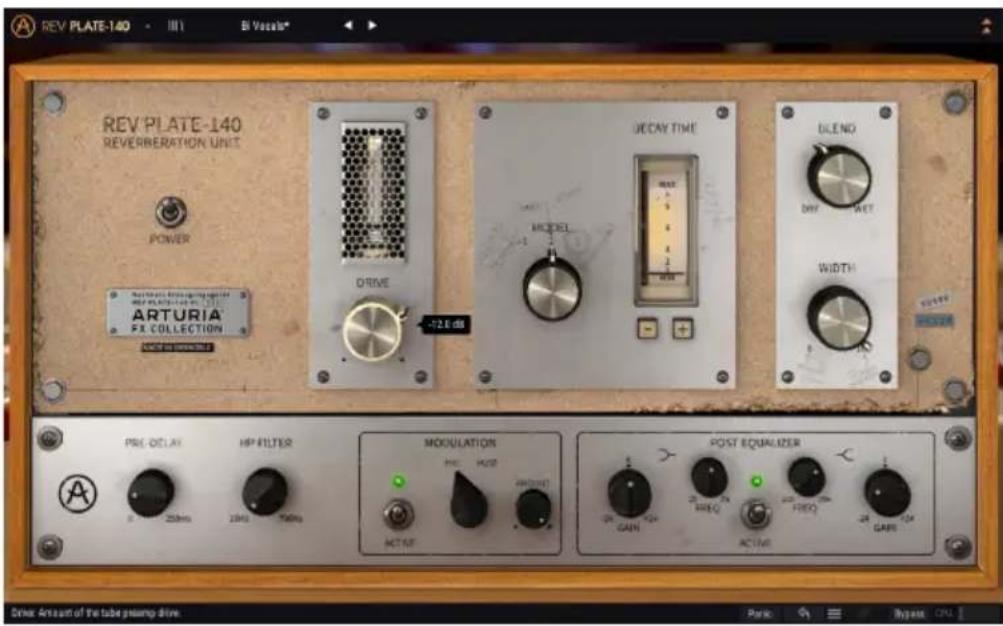This screenshot has width=1003, height=626.
Task: Adjust the high shelf FREQ knob
Action: pos(806,477)
